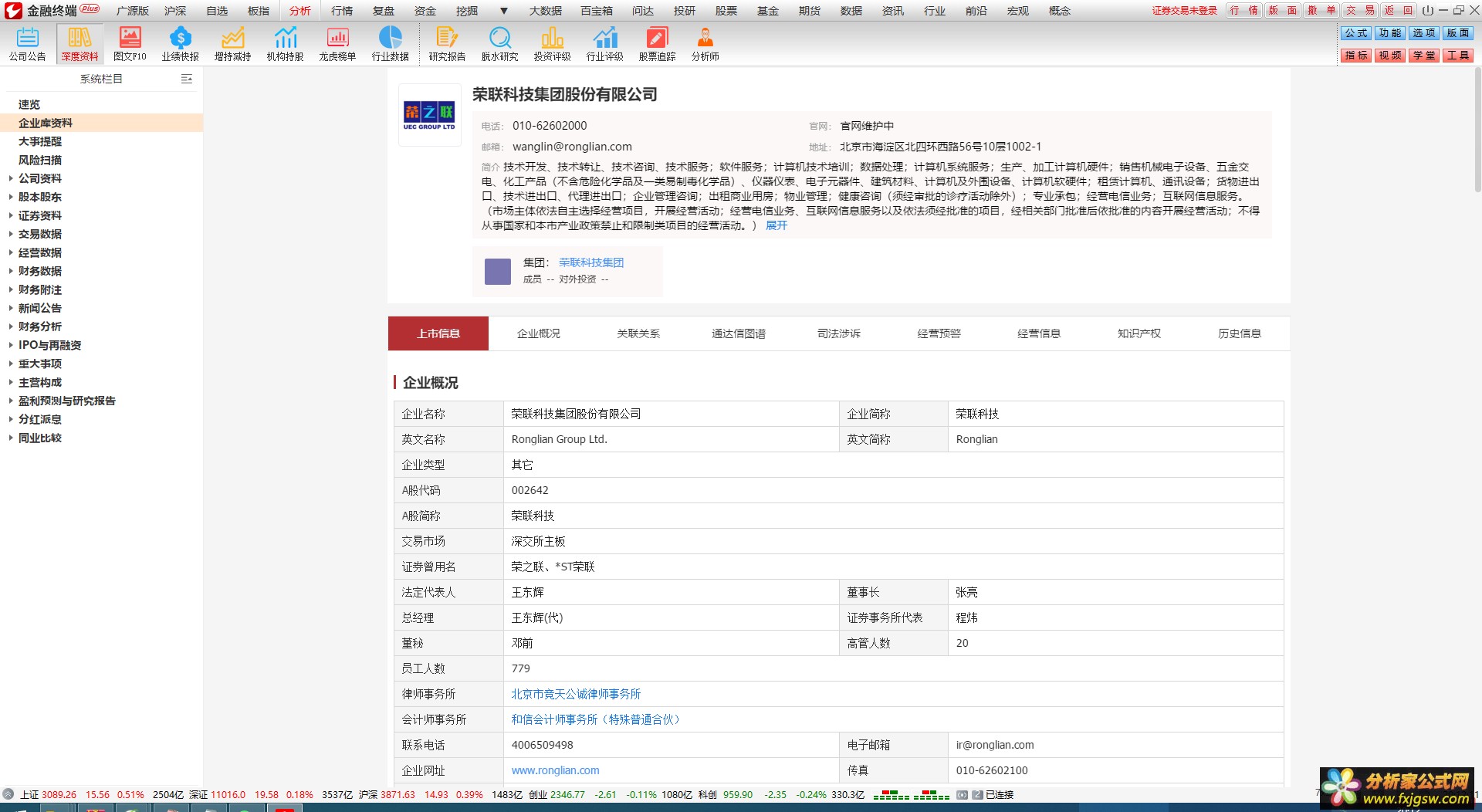
Task: Open the 脱水研究 magnifier icon
Action: tap(500, 37)
